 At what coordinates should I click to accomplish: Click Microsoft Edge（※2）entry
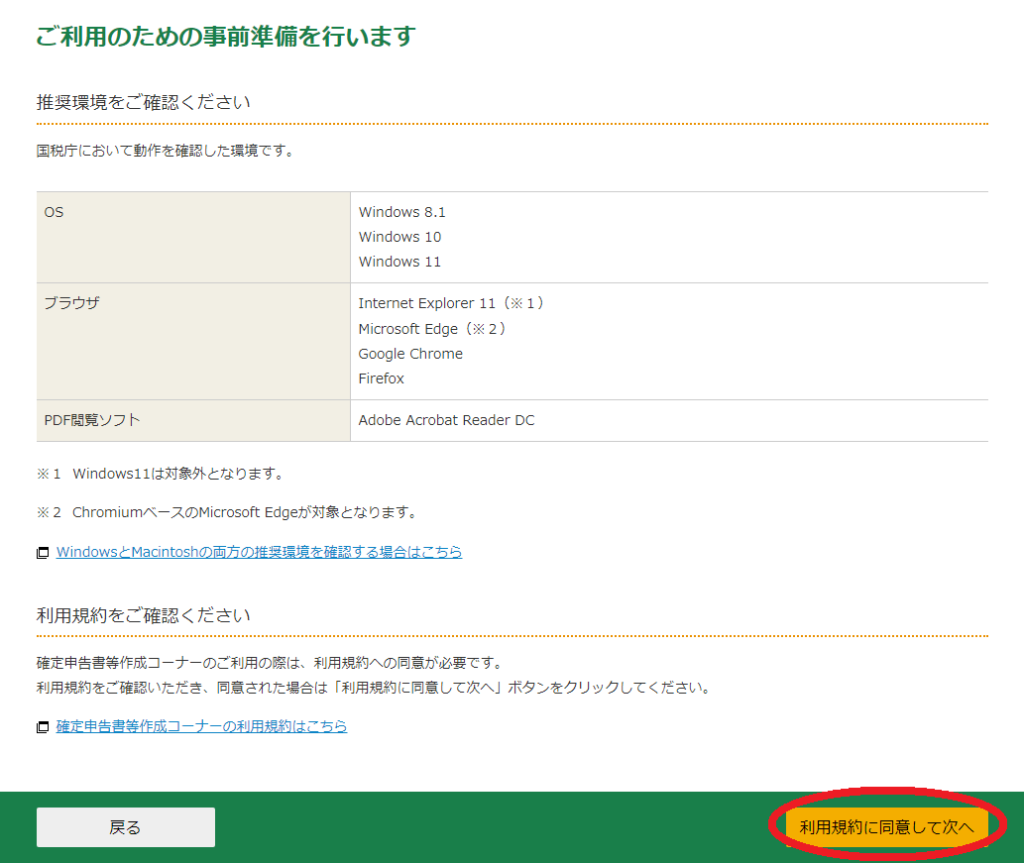[x=432, y=329]
